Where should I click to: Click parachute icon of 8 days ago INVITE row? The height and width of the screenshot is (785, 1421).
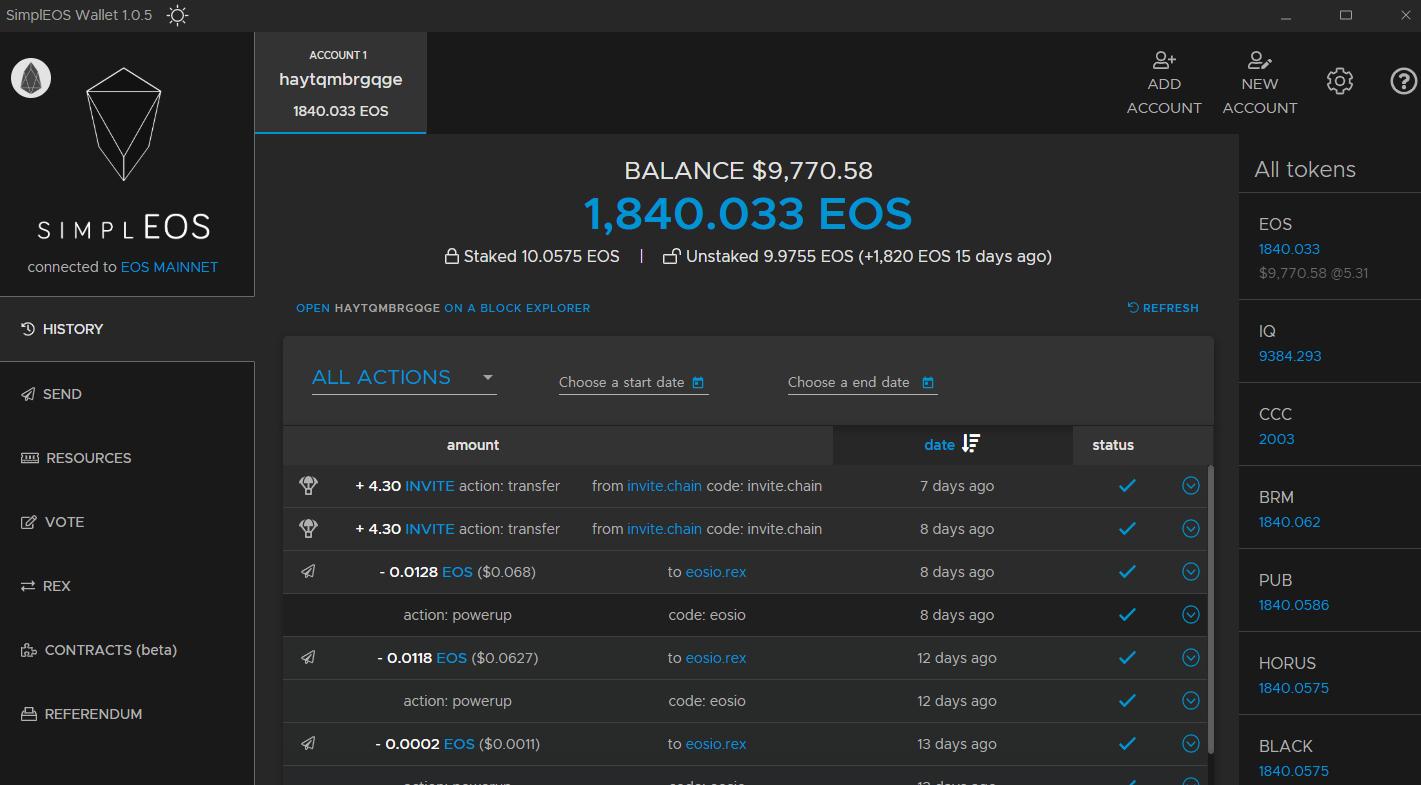point(308,529)
